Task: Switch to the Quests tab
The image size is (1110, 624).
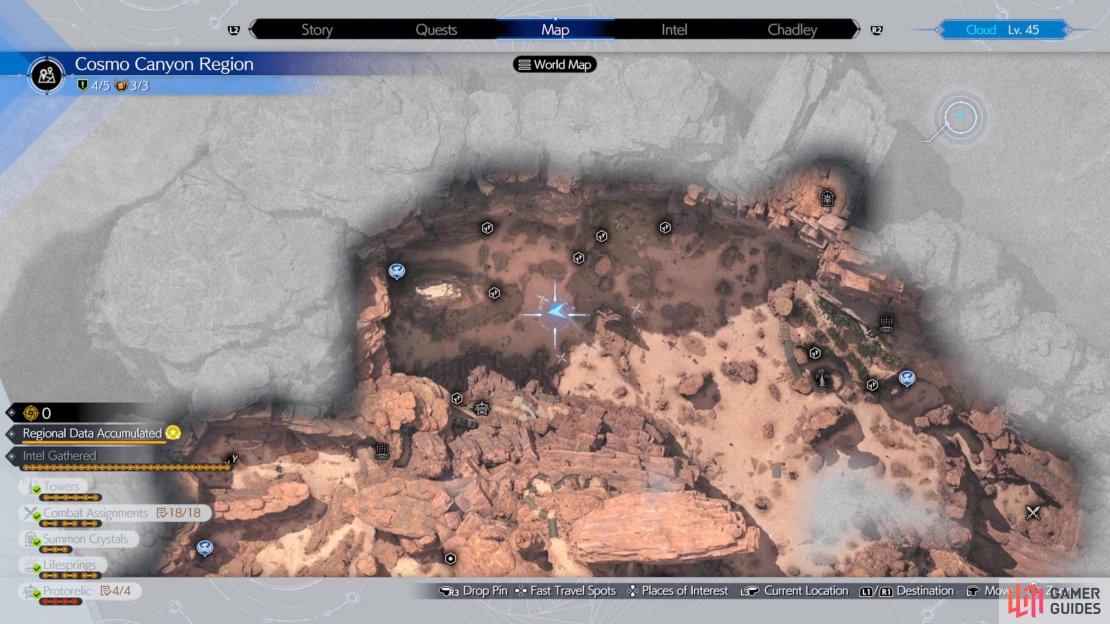Action: coord(436,30)
